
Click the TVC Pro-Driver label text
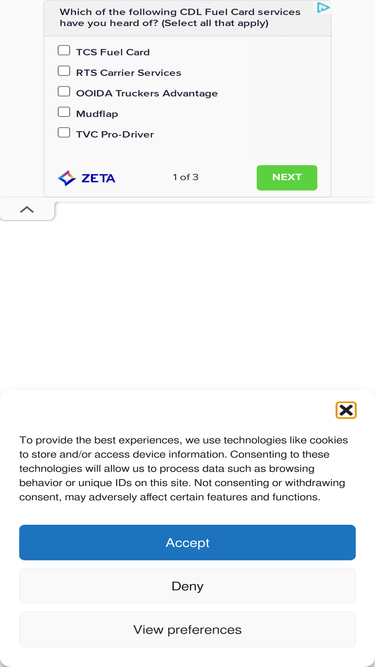point(115,134)
